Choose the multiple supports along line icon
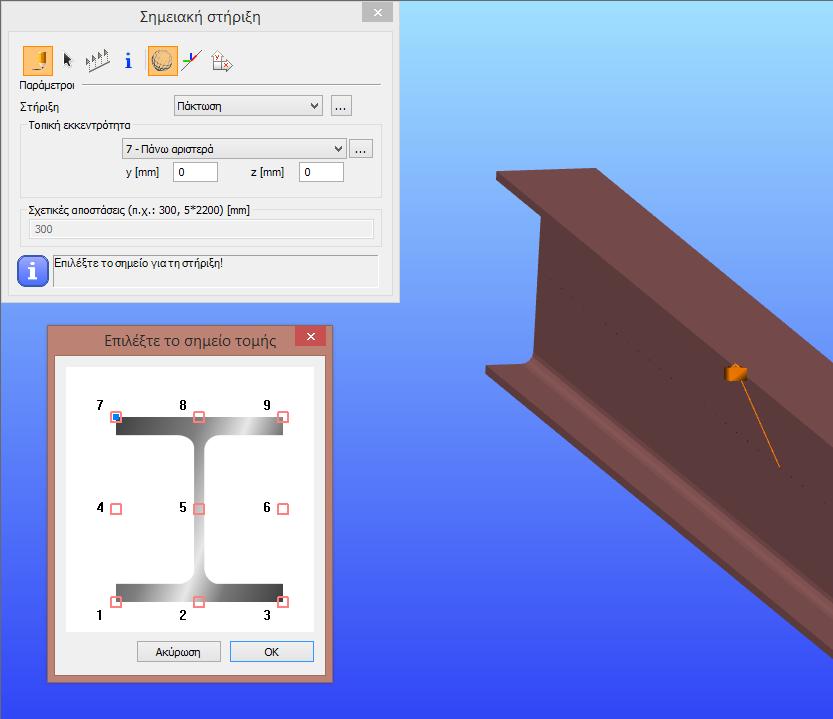 [98, 61]
